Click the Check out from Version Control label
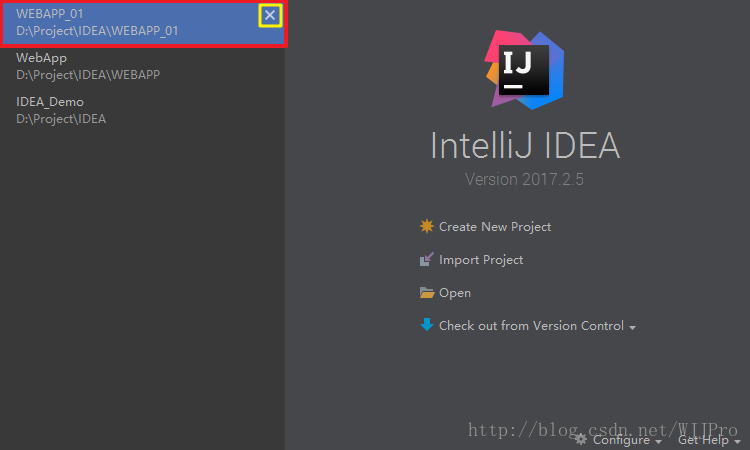 pyautogui.click(x=531, y=326)
